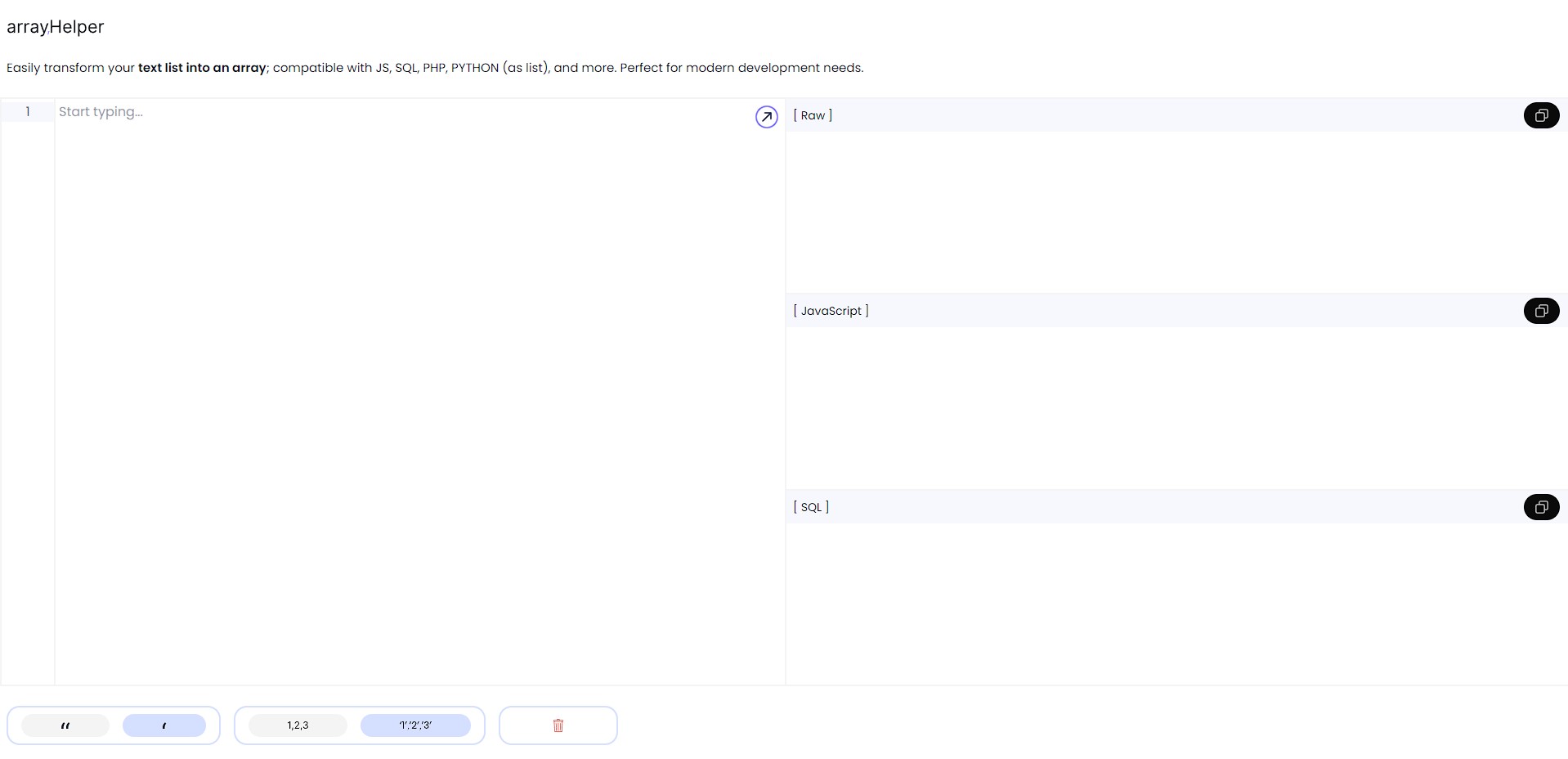Screen dimensions: 1568x759
Task: Choose unquoted 1,2,3 number format
Action: pyautogui.click(x=298, y=725)
